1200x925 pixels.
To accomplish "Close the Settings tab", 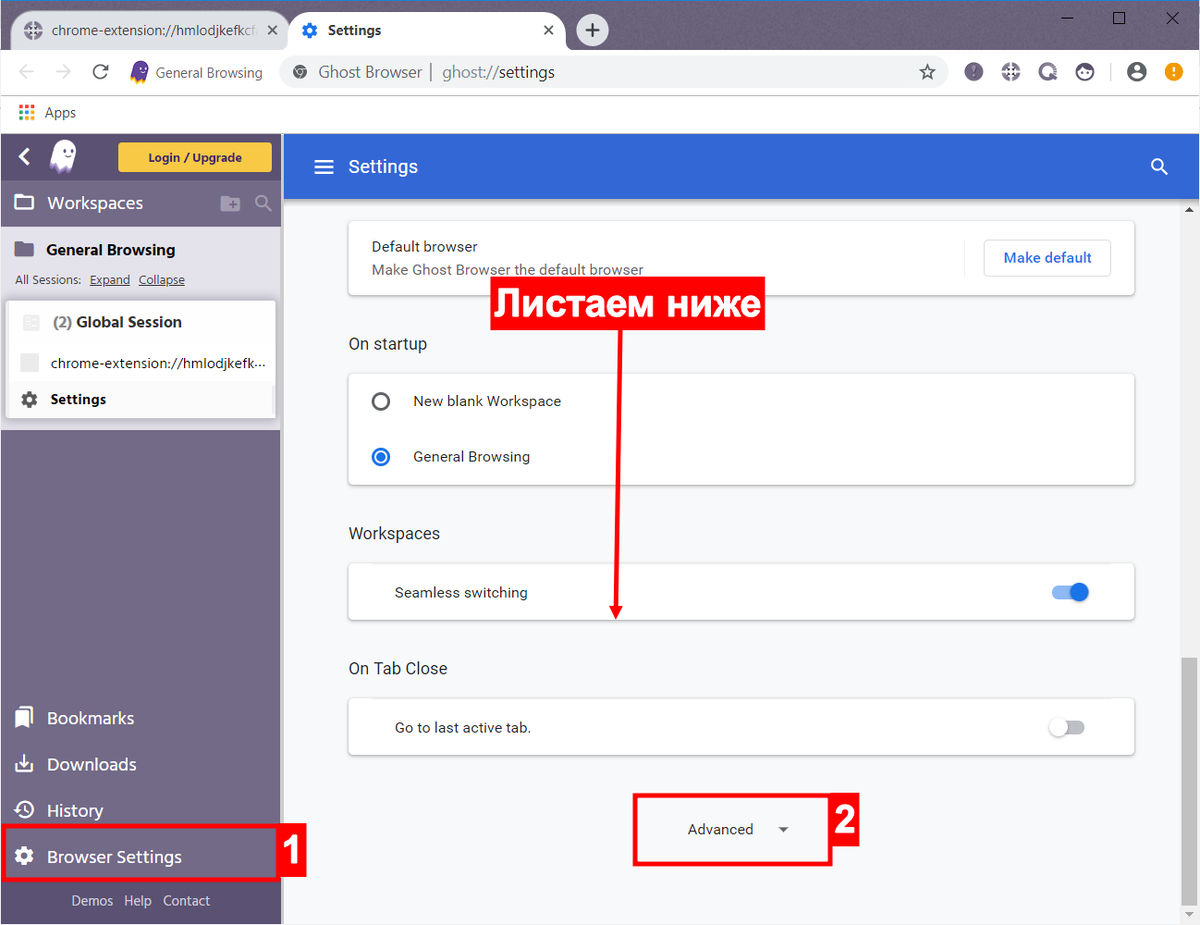I will tap(548, 30).
